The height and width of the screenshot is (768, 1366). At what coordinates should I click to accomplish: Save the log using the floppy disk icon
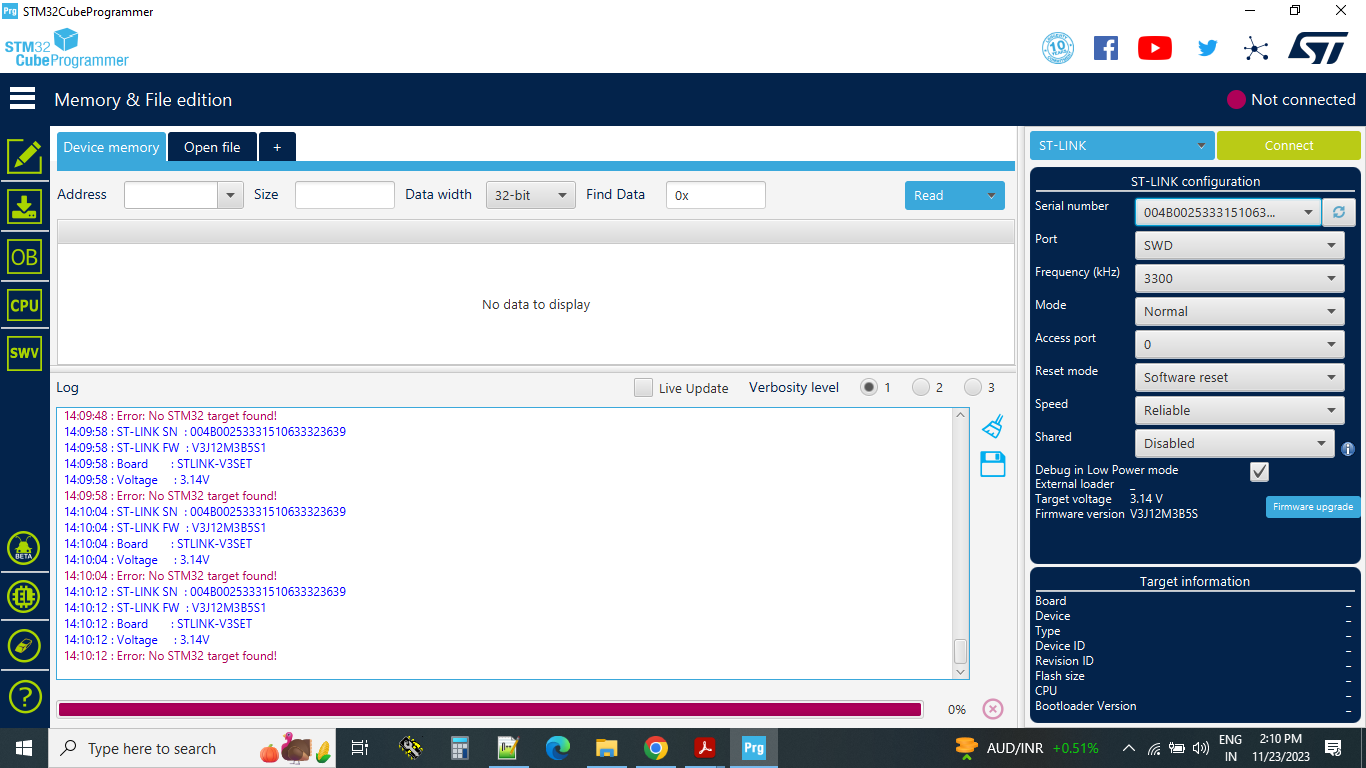tap(992, 464)
